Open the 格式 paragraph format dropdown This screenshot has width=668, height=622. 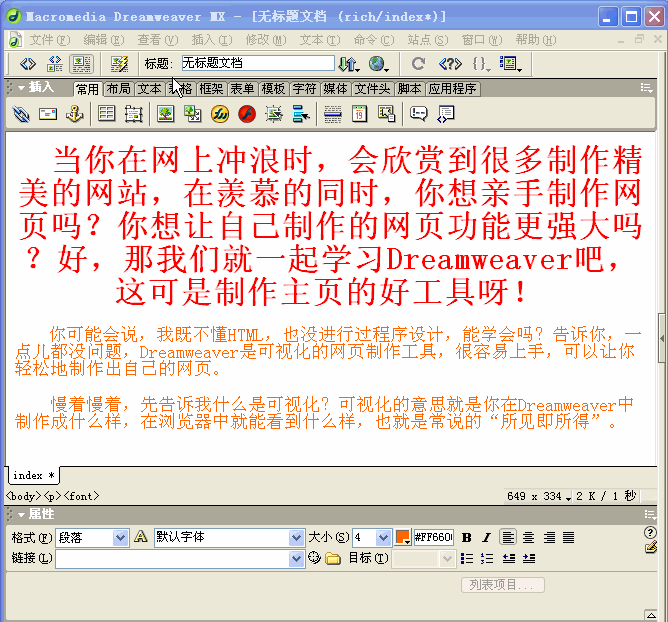pyautogui.click(x=121, y=538)
